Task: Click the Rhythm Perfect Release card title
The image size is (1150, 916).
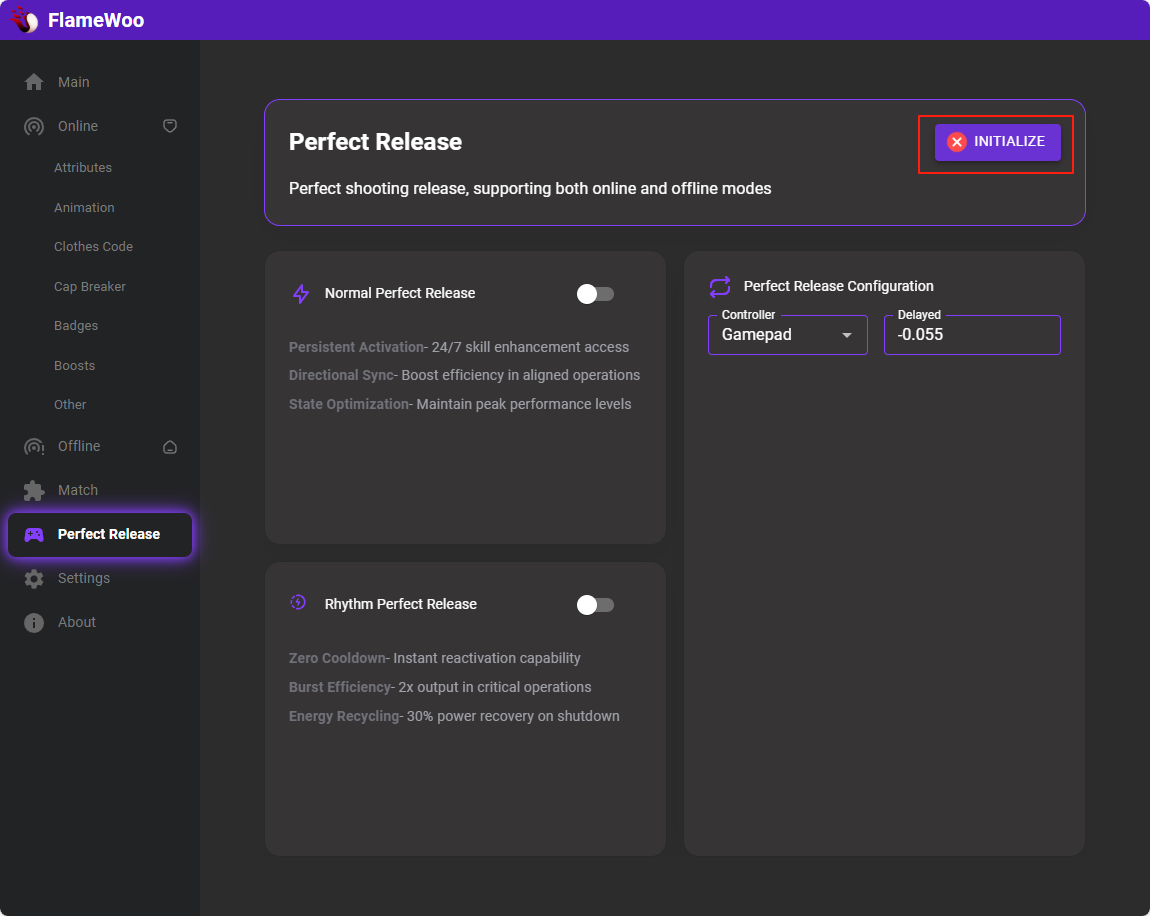Action: [400, 604]
